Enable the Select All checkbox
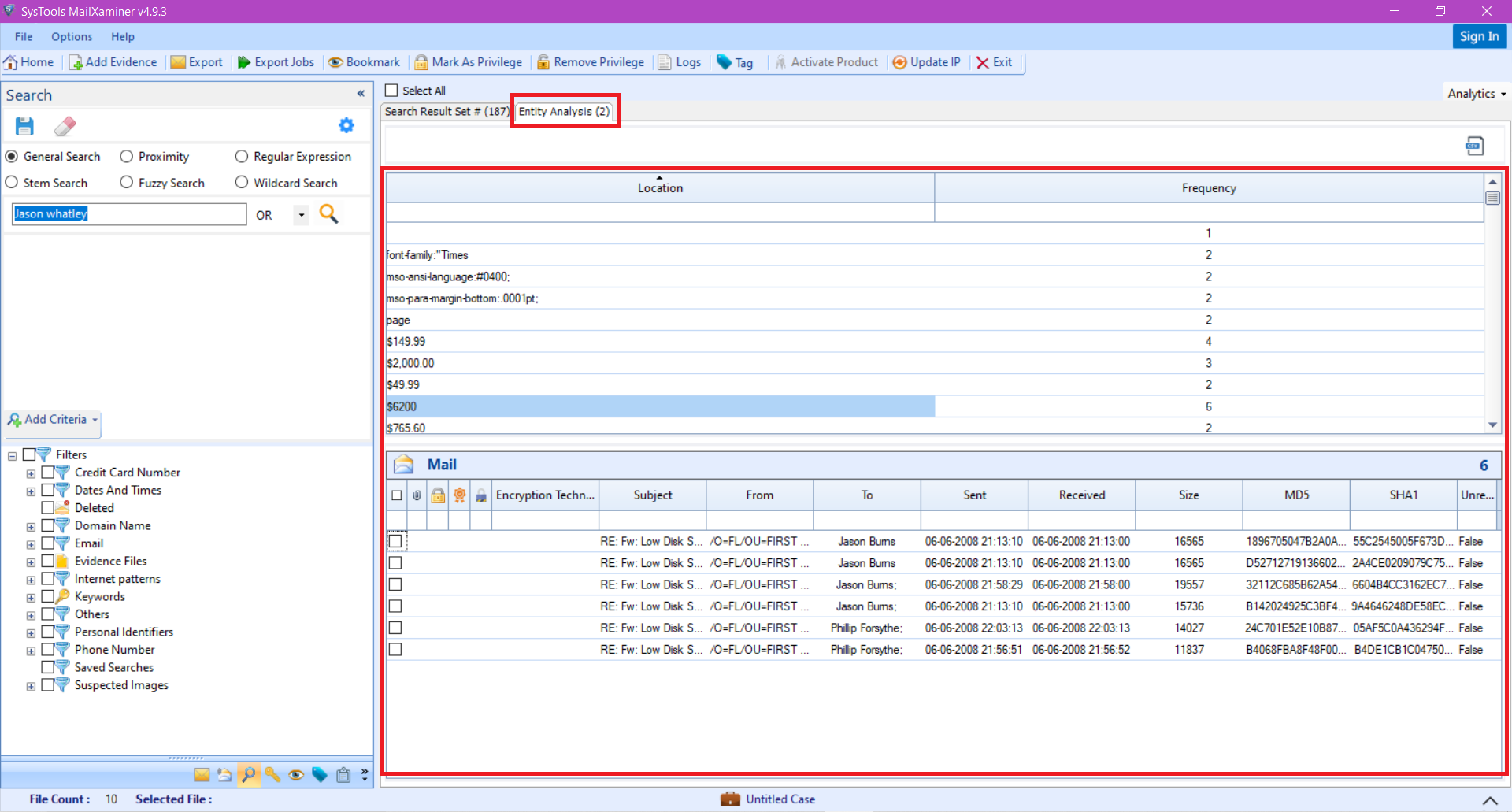This screenshot has width=1512, height=812. pyautogui.click(x=391, y=90)
